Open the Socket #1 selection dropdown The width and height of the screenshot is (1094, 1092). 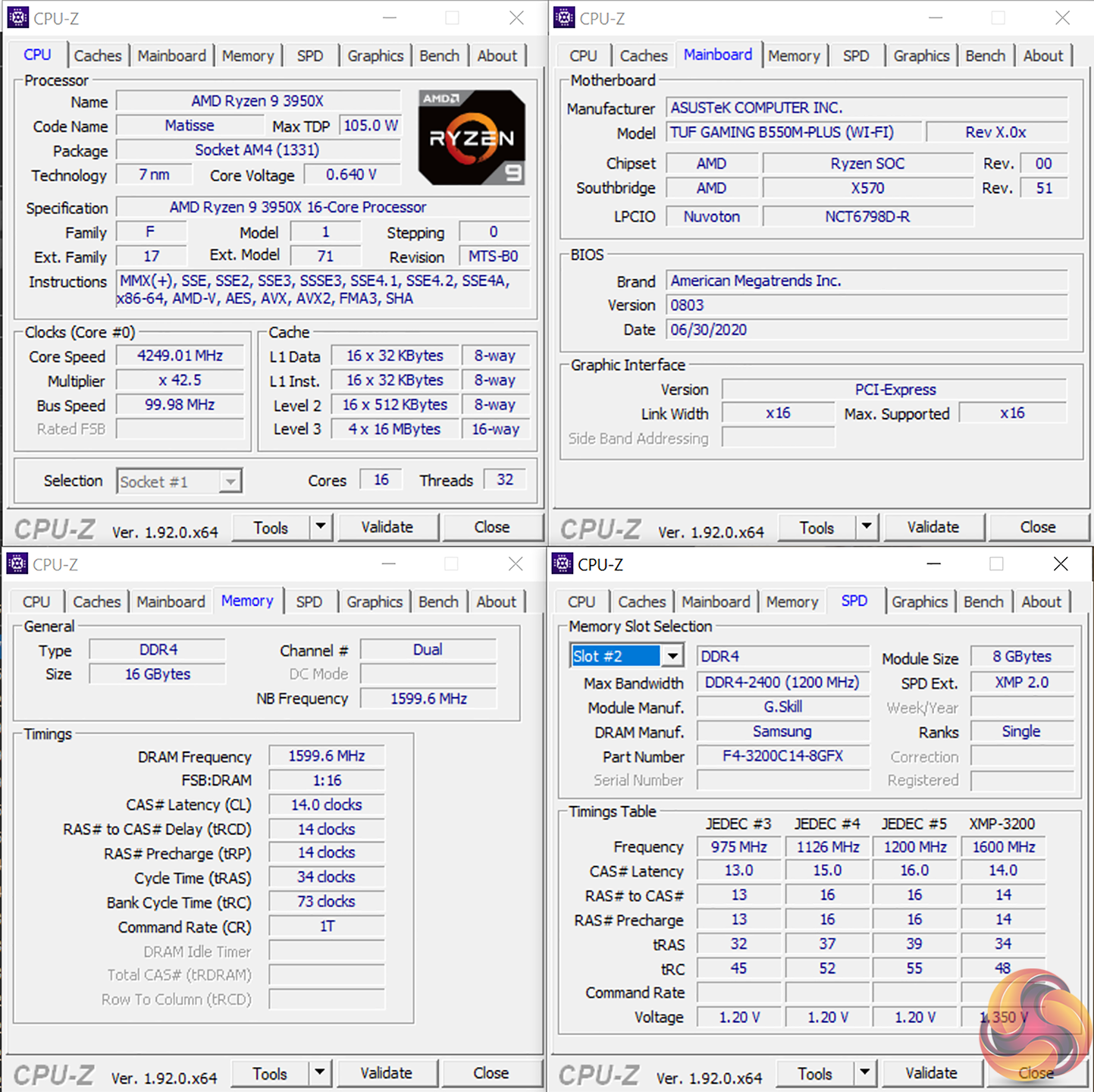point(230,482)
